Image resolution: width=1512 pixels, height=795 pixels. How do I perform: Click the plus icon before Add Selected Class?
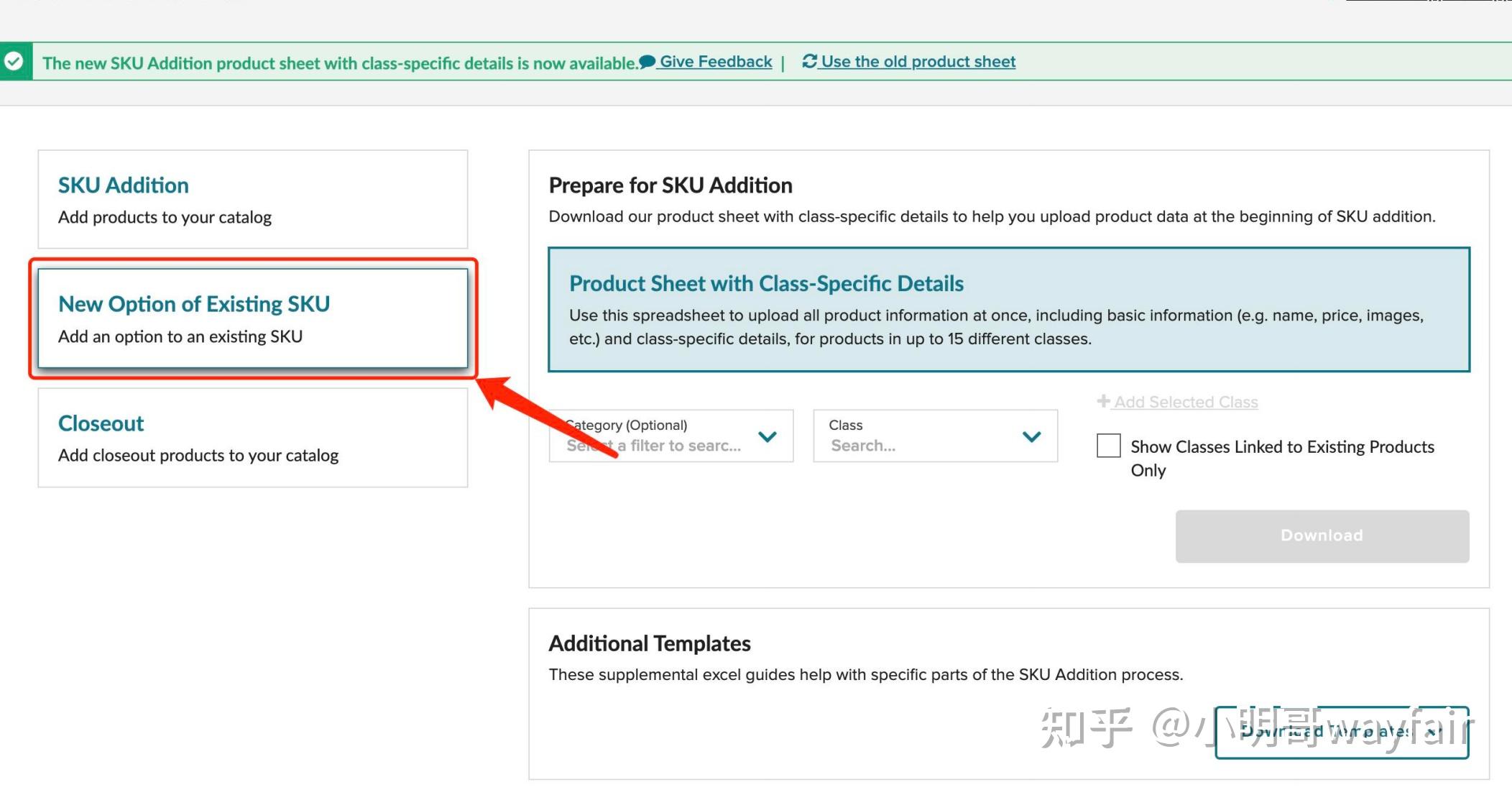1103,401
